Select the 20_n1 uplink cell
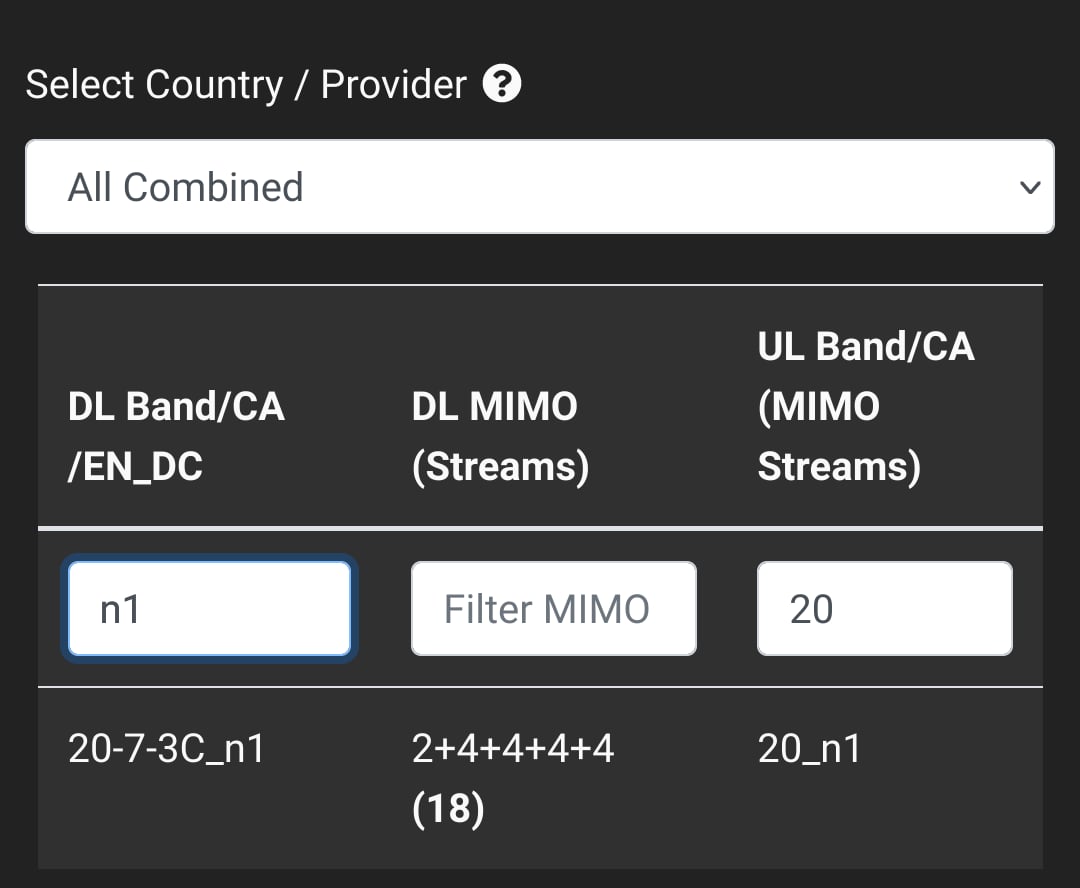The image size is (1080, 888). pos(809,749)
